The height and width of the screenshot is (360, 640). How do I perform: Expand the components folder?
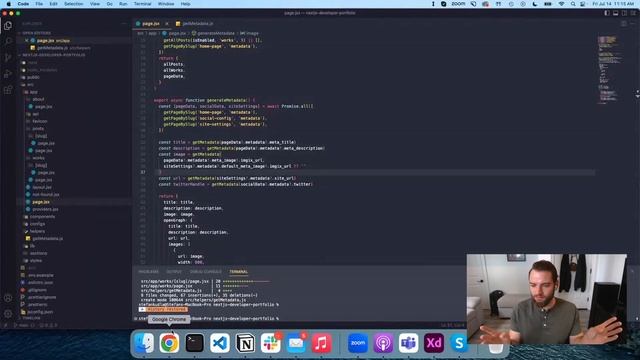[41, 217]
